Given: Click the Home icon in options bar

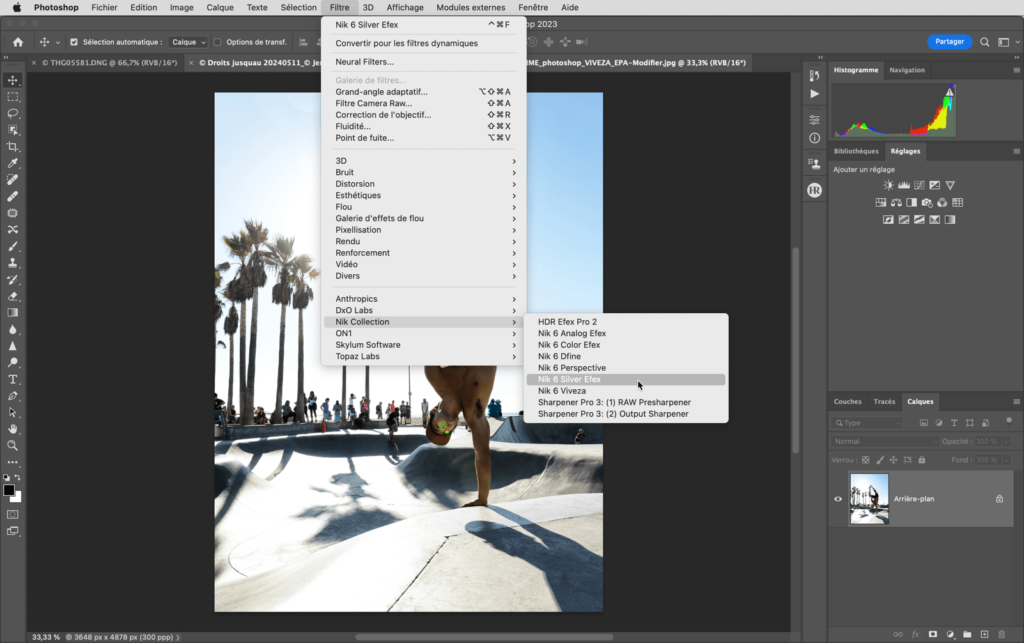Looking at the screenshot, I should click(18, 42).
